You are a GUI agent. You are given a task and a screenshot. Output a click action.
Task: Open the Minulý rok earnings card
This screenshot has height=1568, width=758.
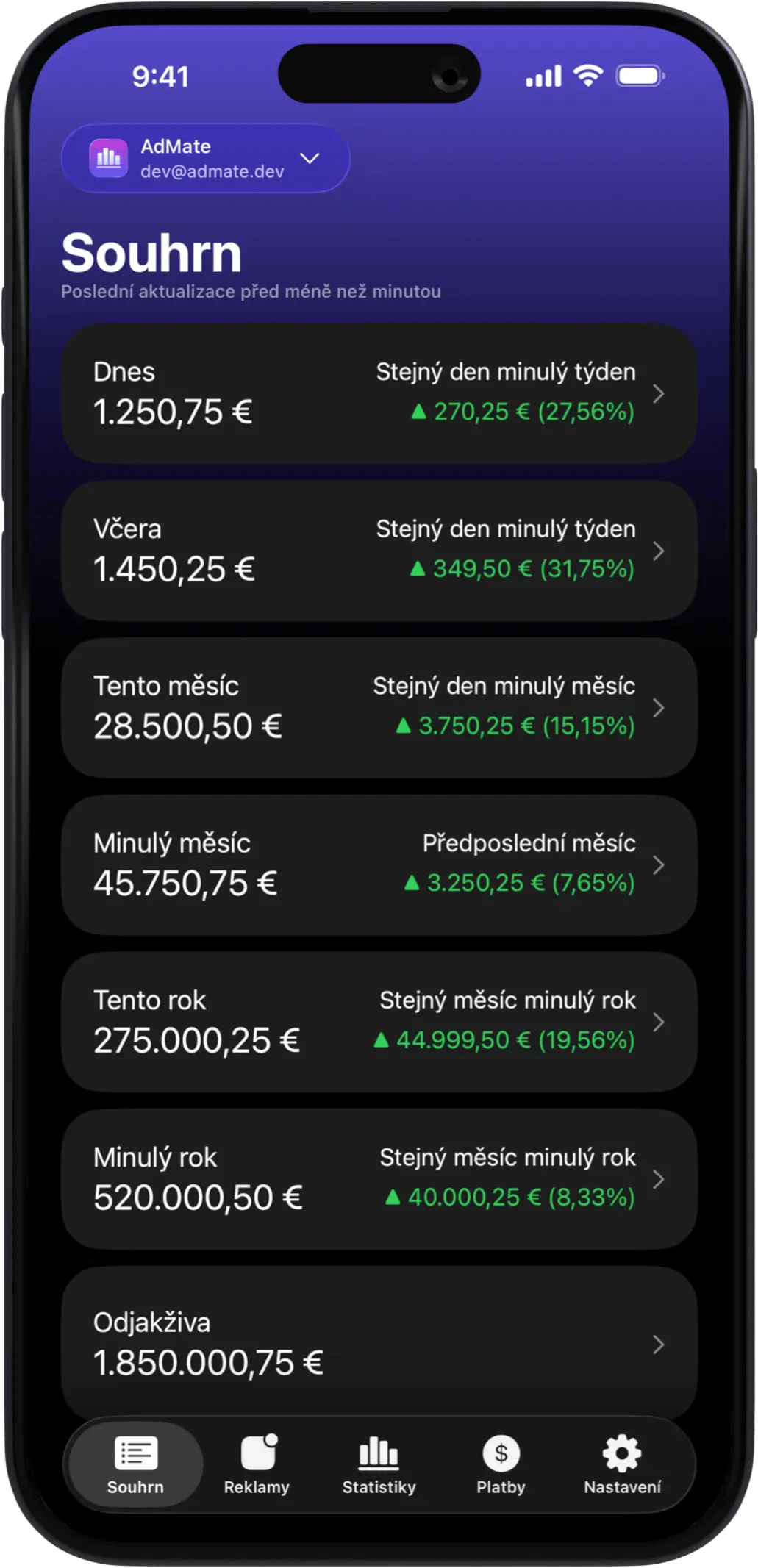point(379,1179)
